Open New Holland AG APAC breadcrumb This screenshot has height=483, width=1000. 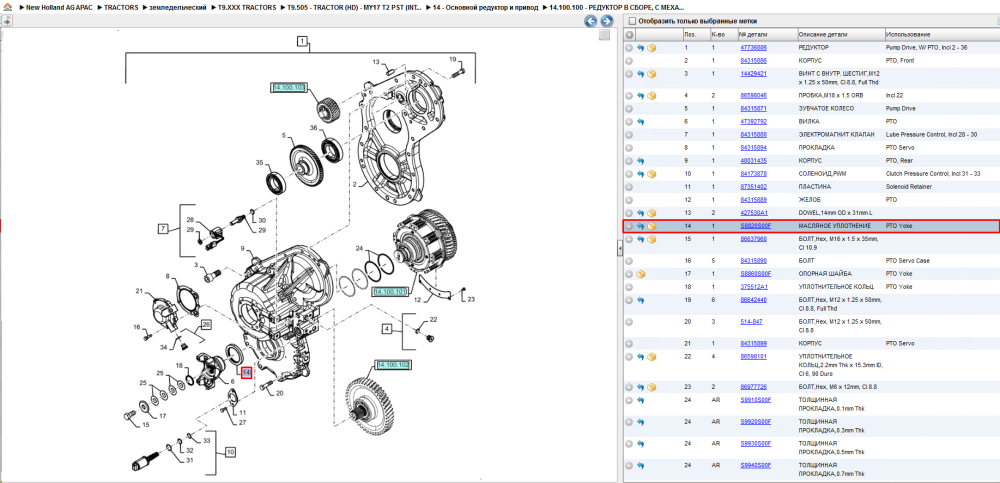(59, 8)
